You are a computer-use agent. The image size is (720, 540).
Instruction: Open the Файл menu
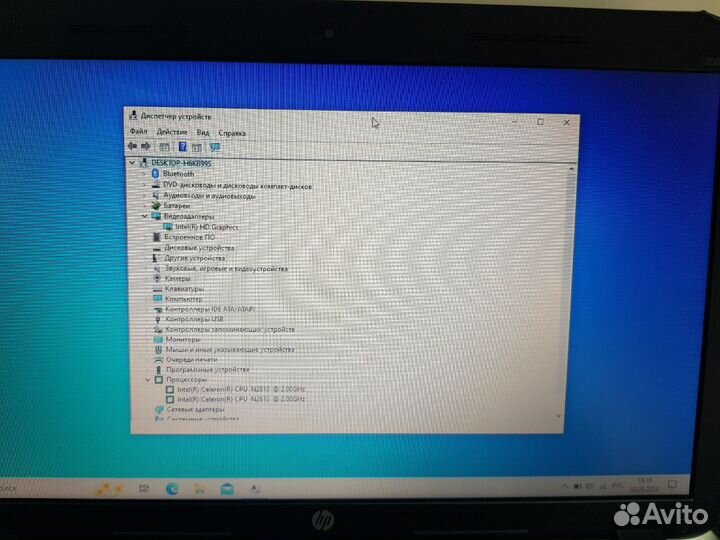[139, 131]
